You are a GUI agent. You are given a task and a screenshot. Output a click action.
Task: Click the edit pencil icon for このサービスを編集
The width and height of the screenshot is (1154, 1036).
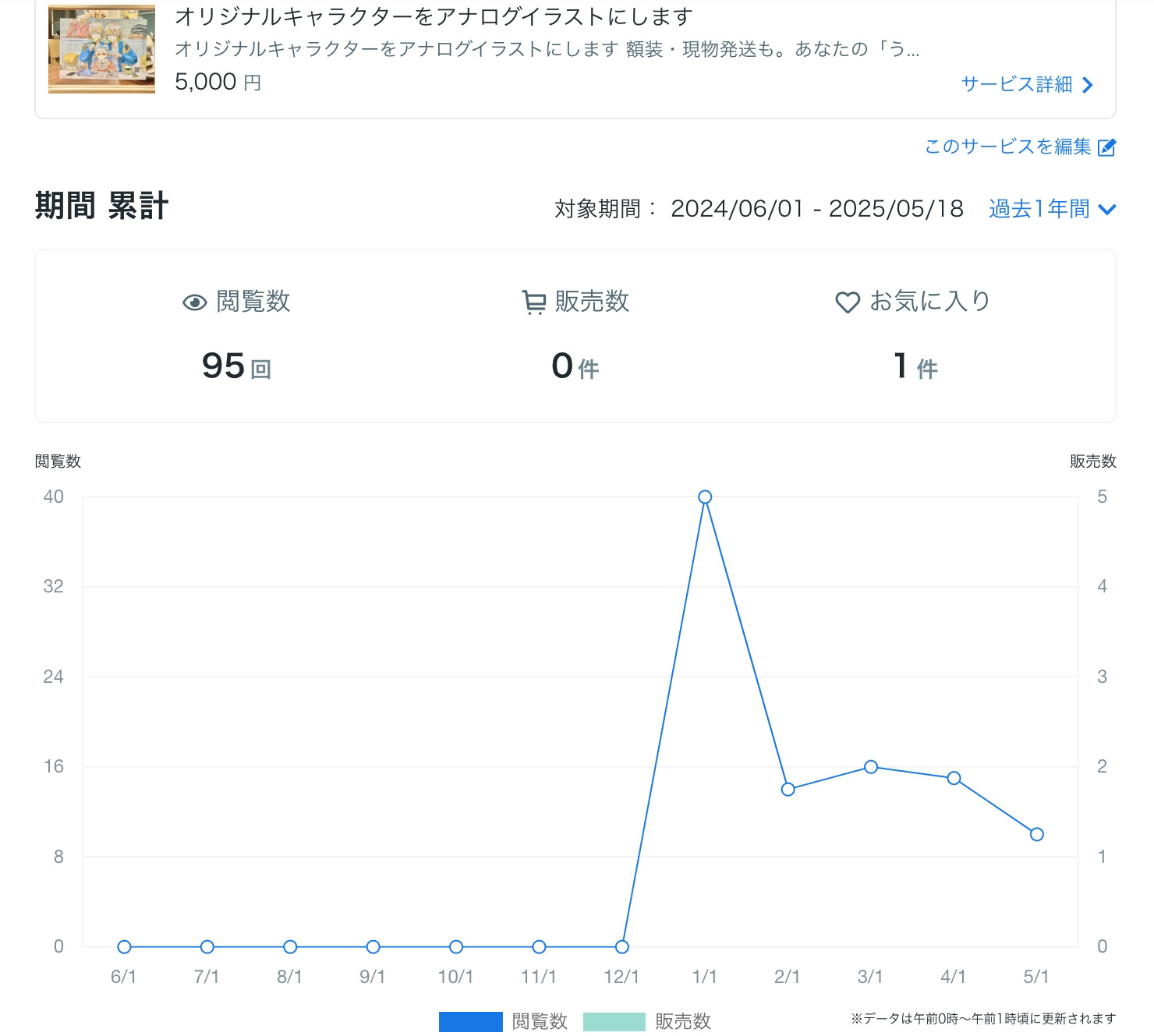click(x=1108, y=148)
